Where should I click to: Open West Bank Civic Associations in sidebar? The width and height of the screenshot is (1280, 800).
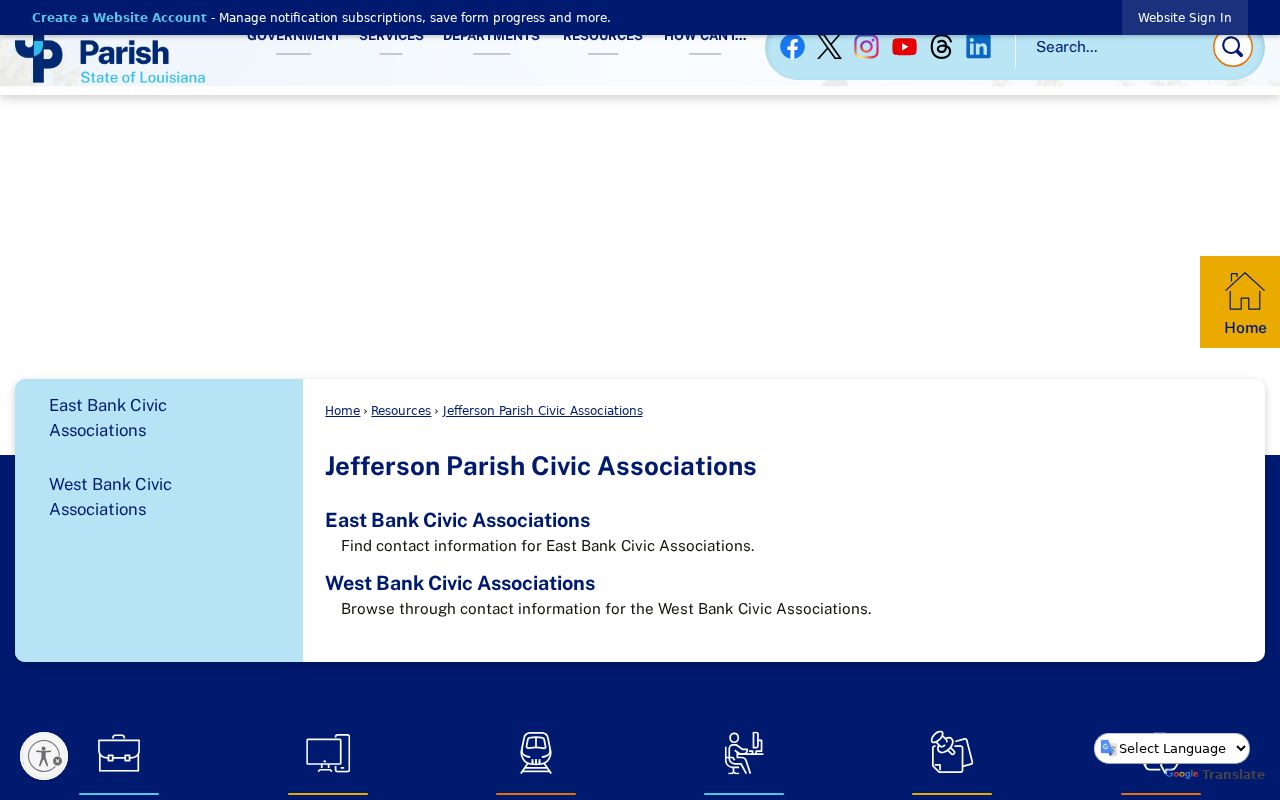[x=110, y=497]
